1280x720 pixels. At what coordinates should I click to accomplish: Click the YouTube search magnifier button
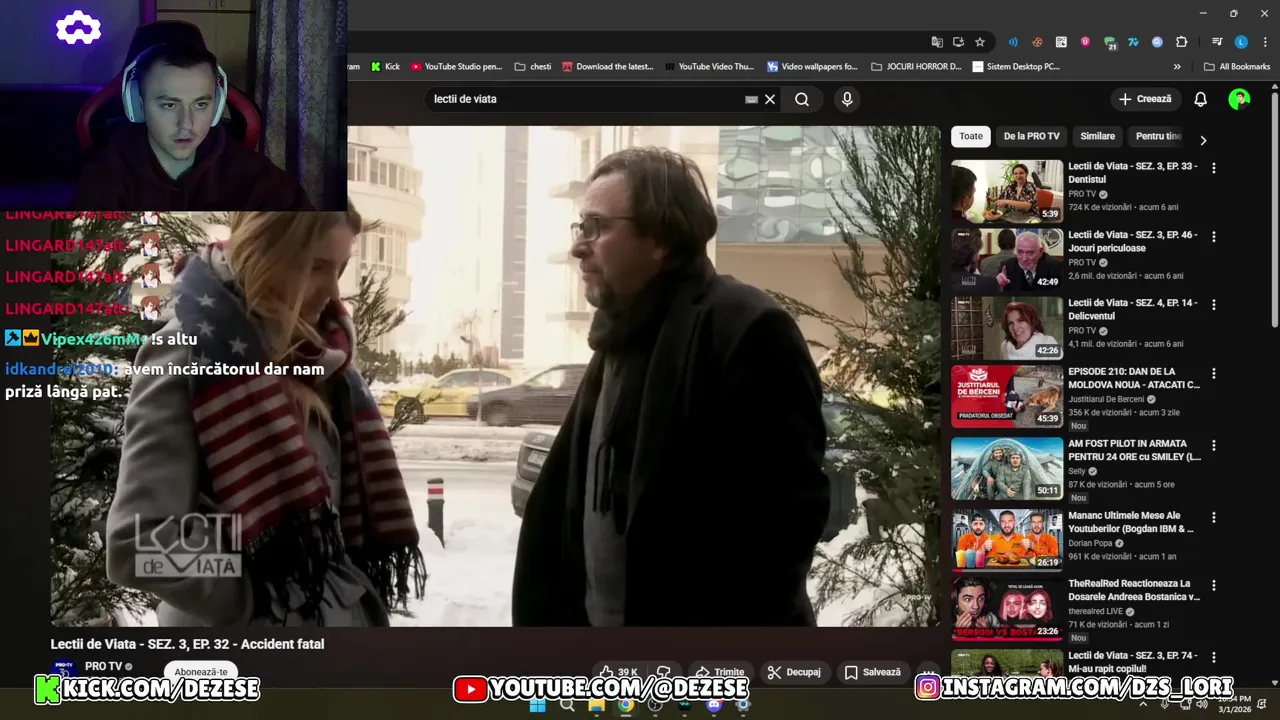coord(802,99)
